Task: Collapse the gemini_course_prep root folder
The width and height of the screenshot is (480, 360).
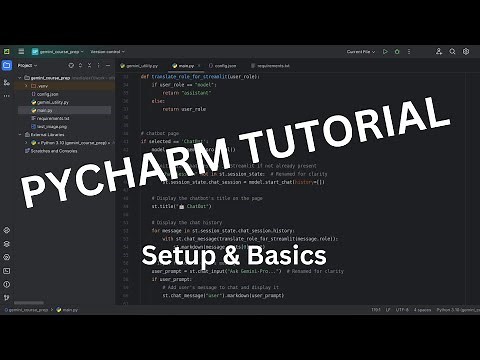Action: click(x=20, y=78)
